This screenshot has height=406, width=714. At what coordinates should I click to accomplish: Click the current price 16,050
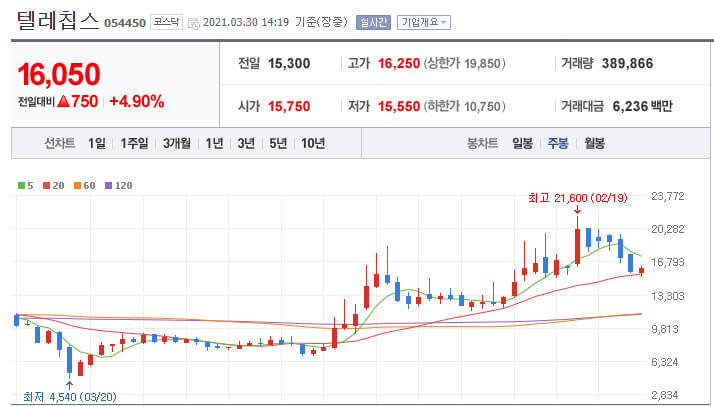tap(59, 75)
